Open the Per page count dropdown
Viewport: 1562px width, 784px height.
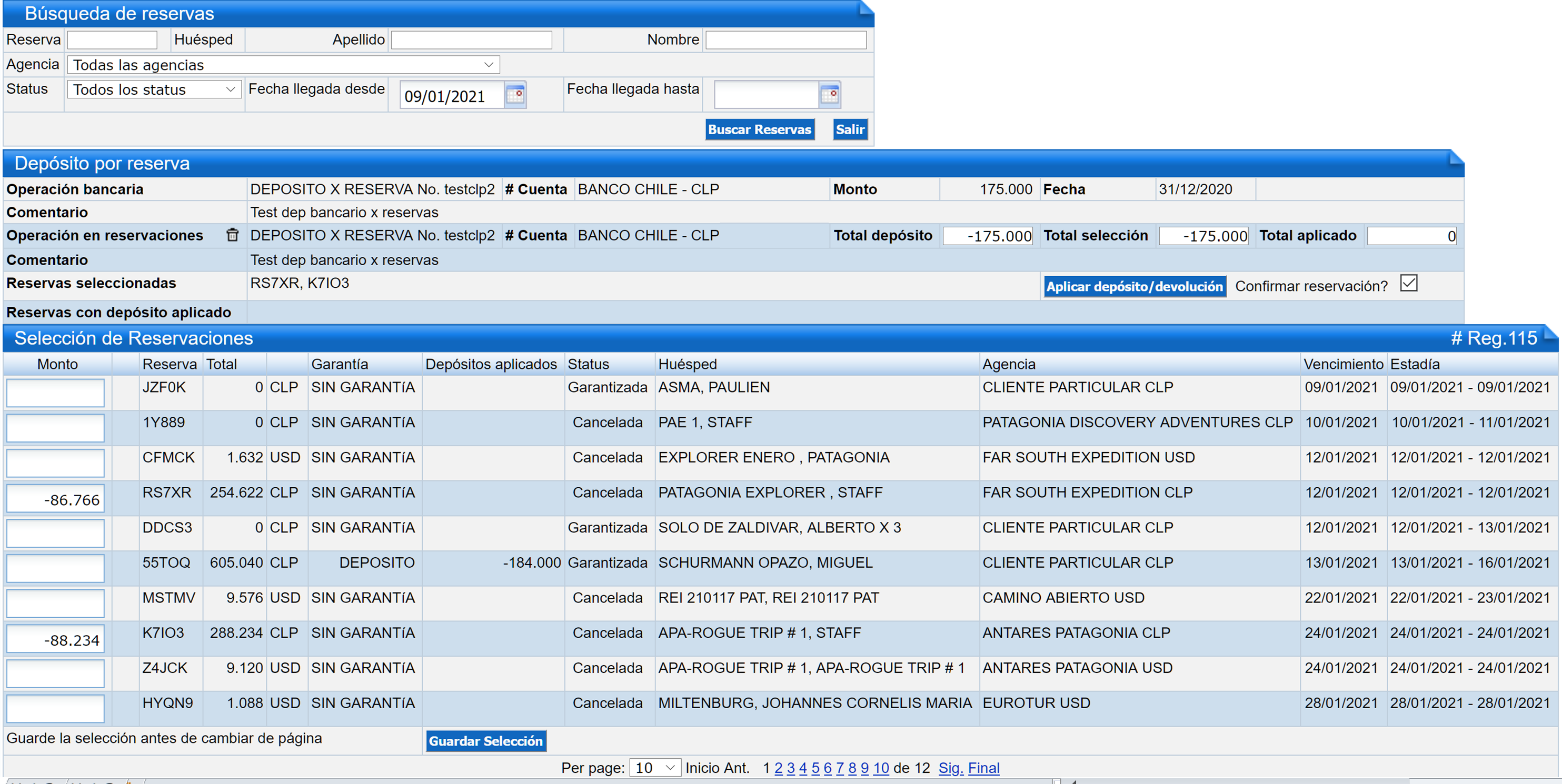[654, 768]
